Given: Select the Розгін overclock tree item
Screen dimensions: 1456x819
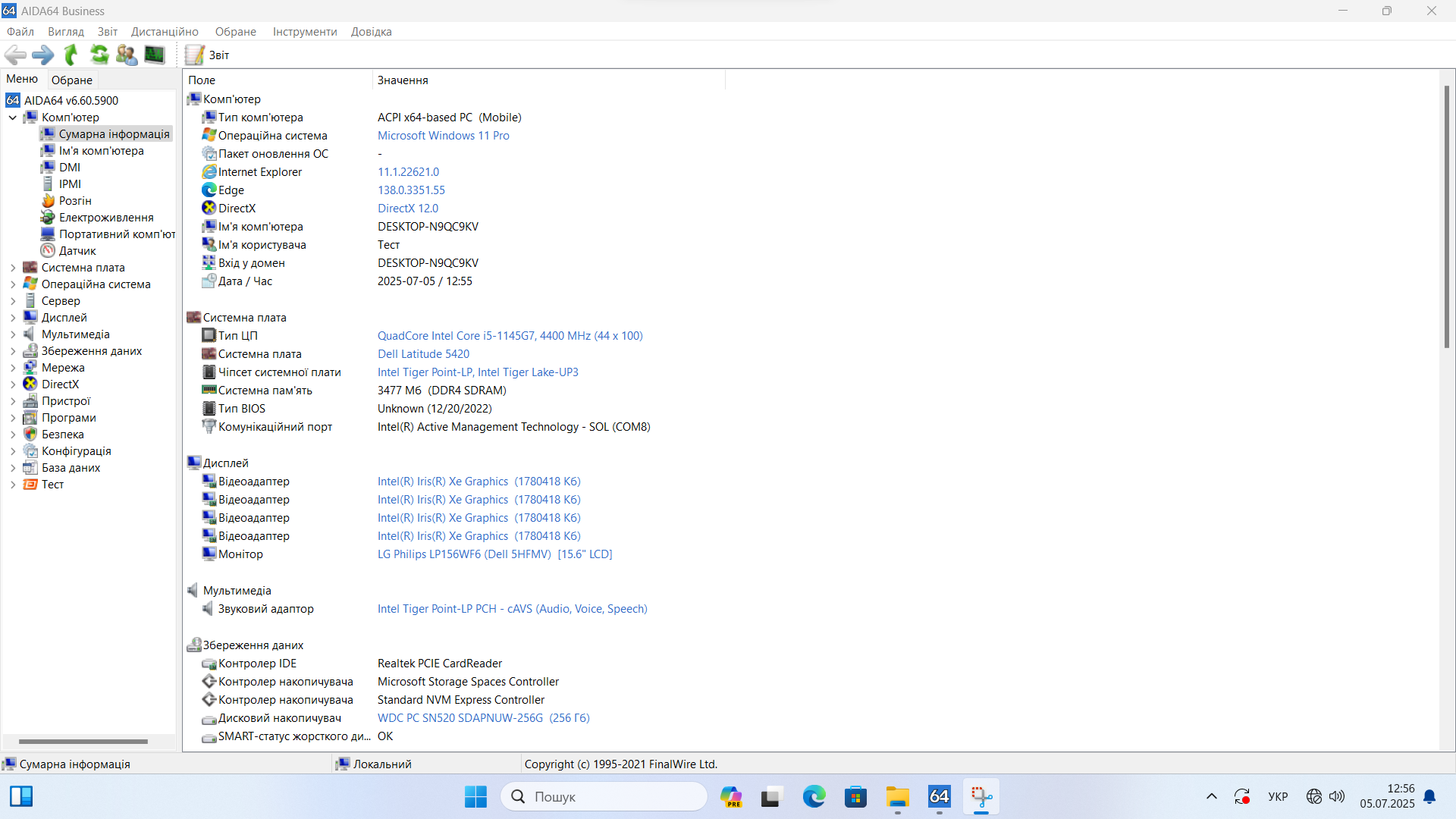Looking at the screenshot, I should (75, 201).
